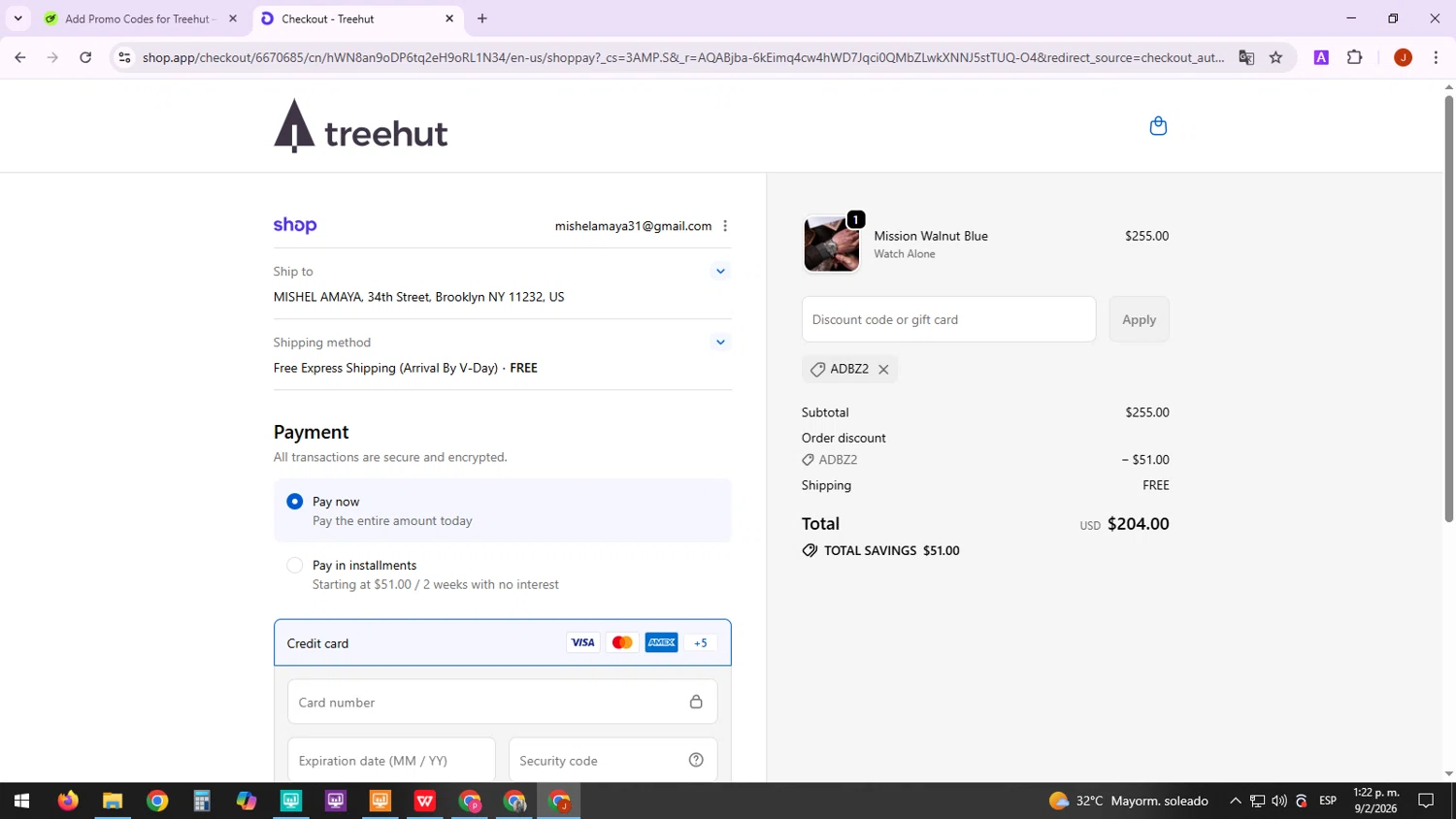Click the Mastercard icon
This screenshot has height=819, width=1456.
click(622, 642)
